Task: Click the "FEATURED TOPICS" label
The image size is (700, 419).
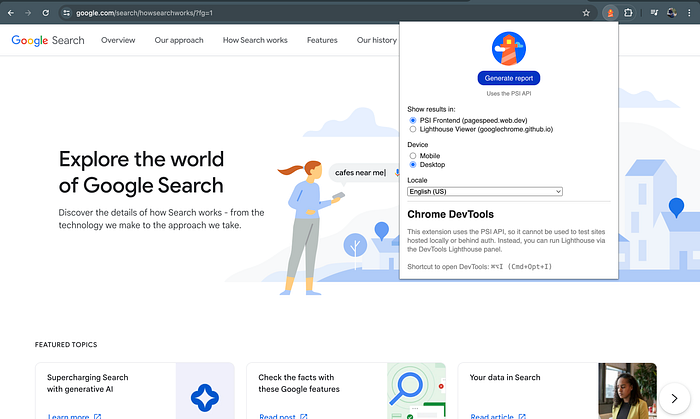Action: point(66,344)
